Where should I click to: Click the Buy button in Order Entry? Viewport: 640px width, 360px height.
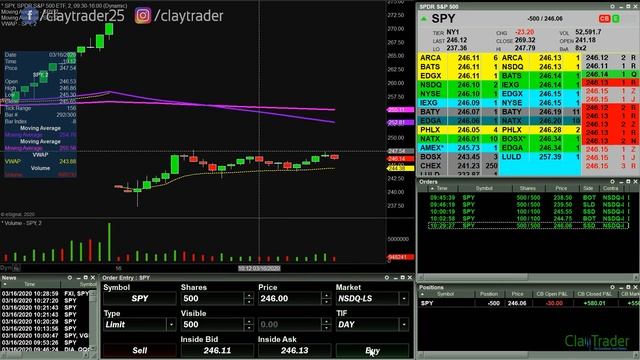[x=372, y=350]
